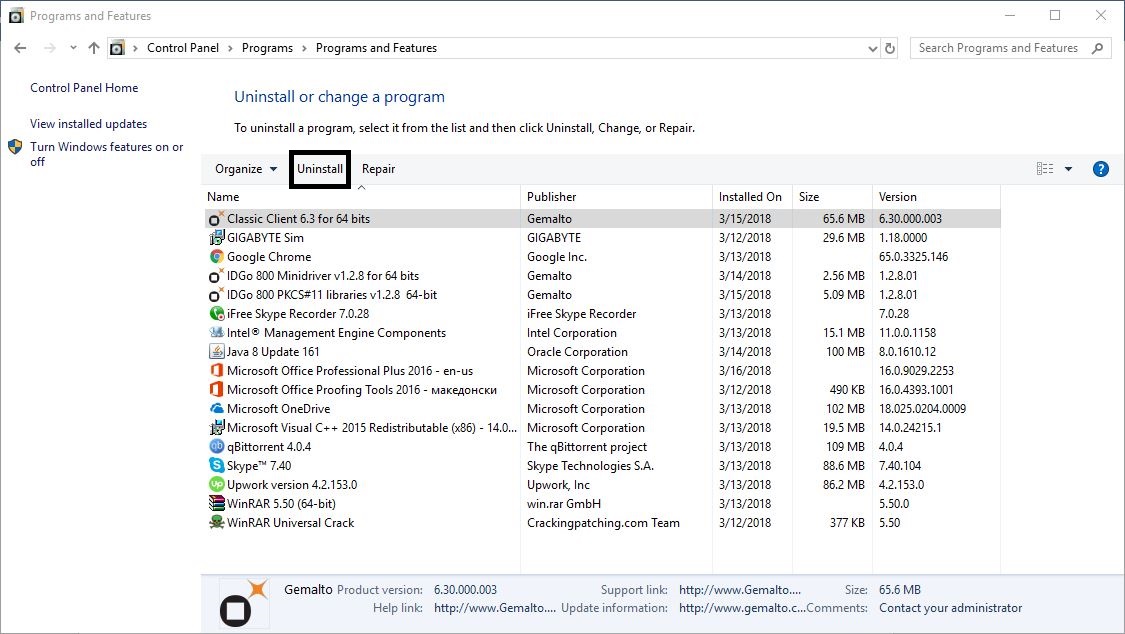
Task: Expand chevron after Programs breadcrumb
Action: tap(304, 48)
